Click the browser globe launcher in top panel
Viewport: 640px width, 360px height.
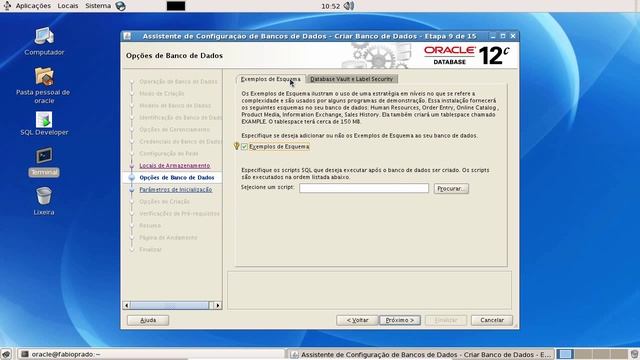click(120, 6)
